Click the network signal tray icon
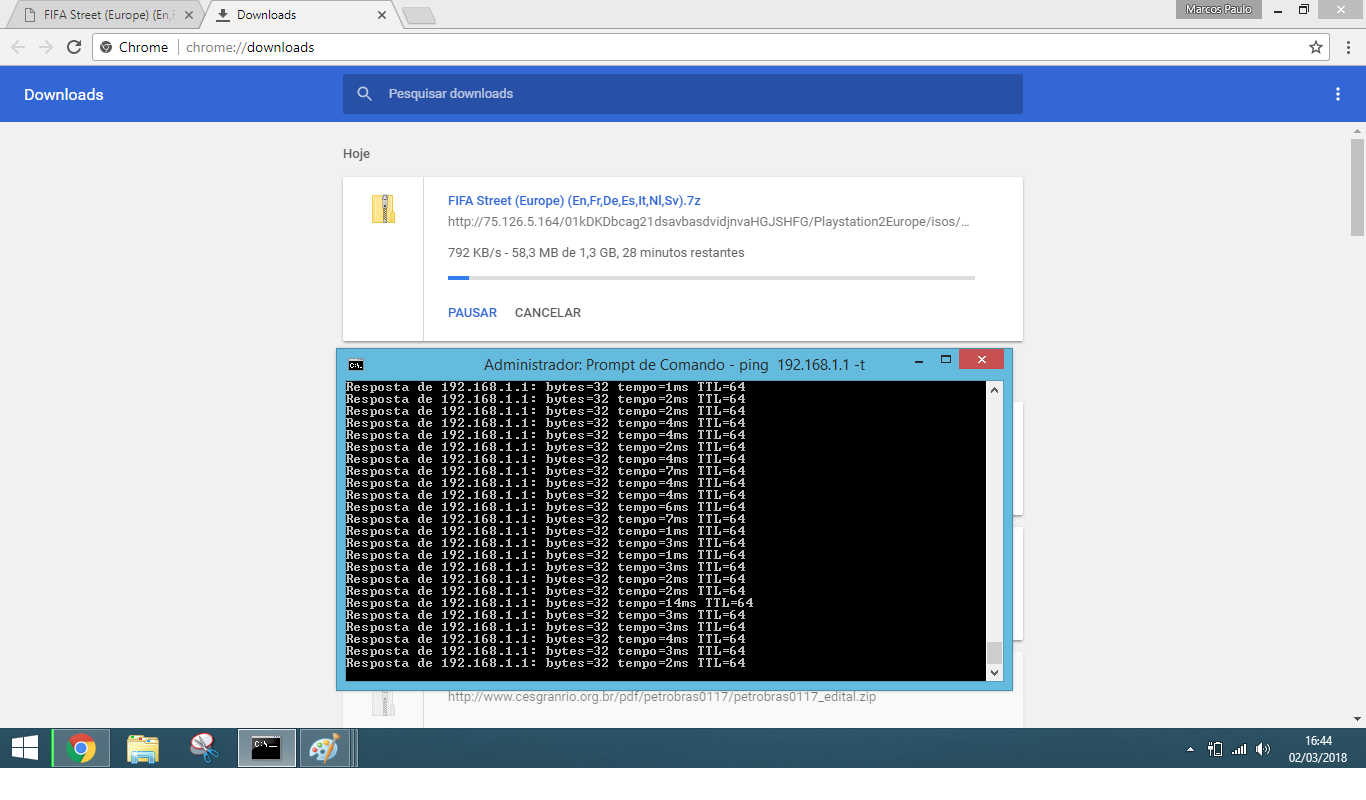The image size is (1366, 800). click(x=1239, y=748)
